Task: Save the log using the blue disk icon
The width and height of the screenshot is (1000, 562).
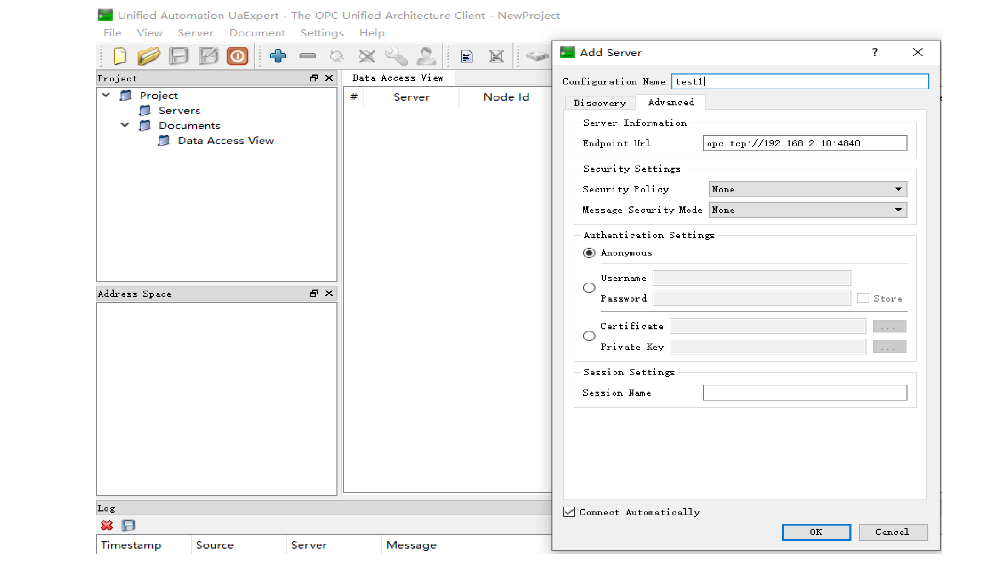Action: coord(128,525)
